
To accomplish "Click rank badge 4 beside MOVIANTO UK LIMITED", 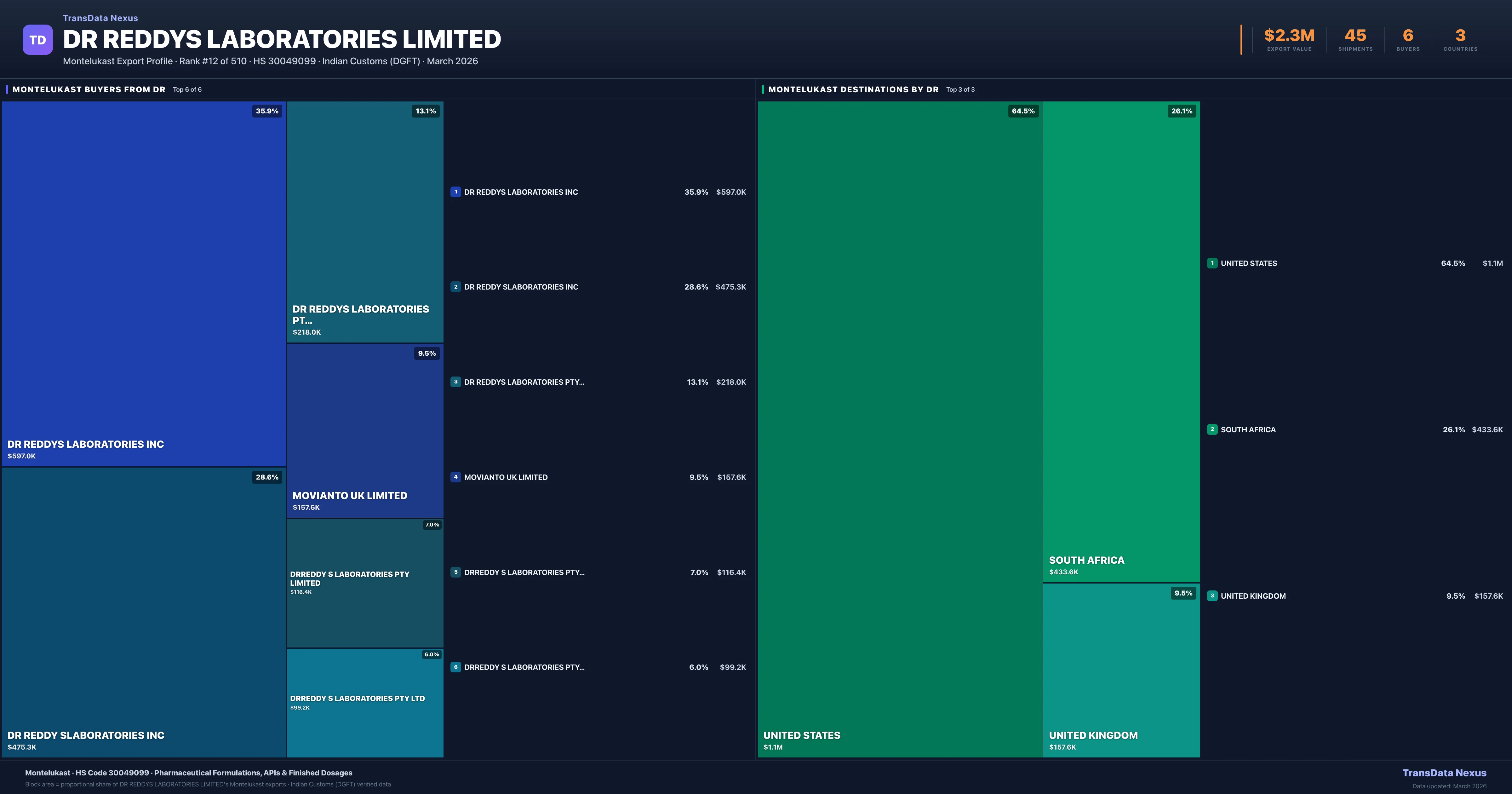I will [x=455, y=477].
